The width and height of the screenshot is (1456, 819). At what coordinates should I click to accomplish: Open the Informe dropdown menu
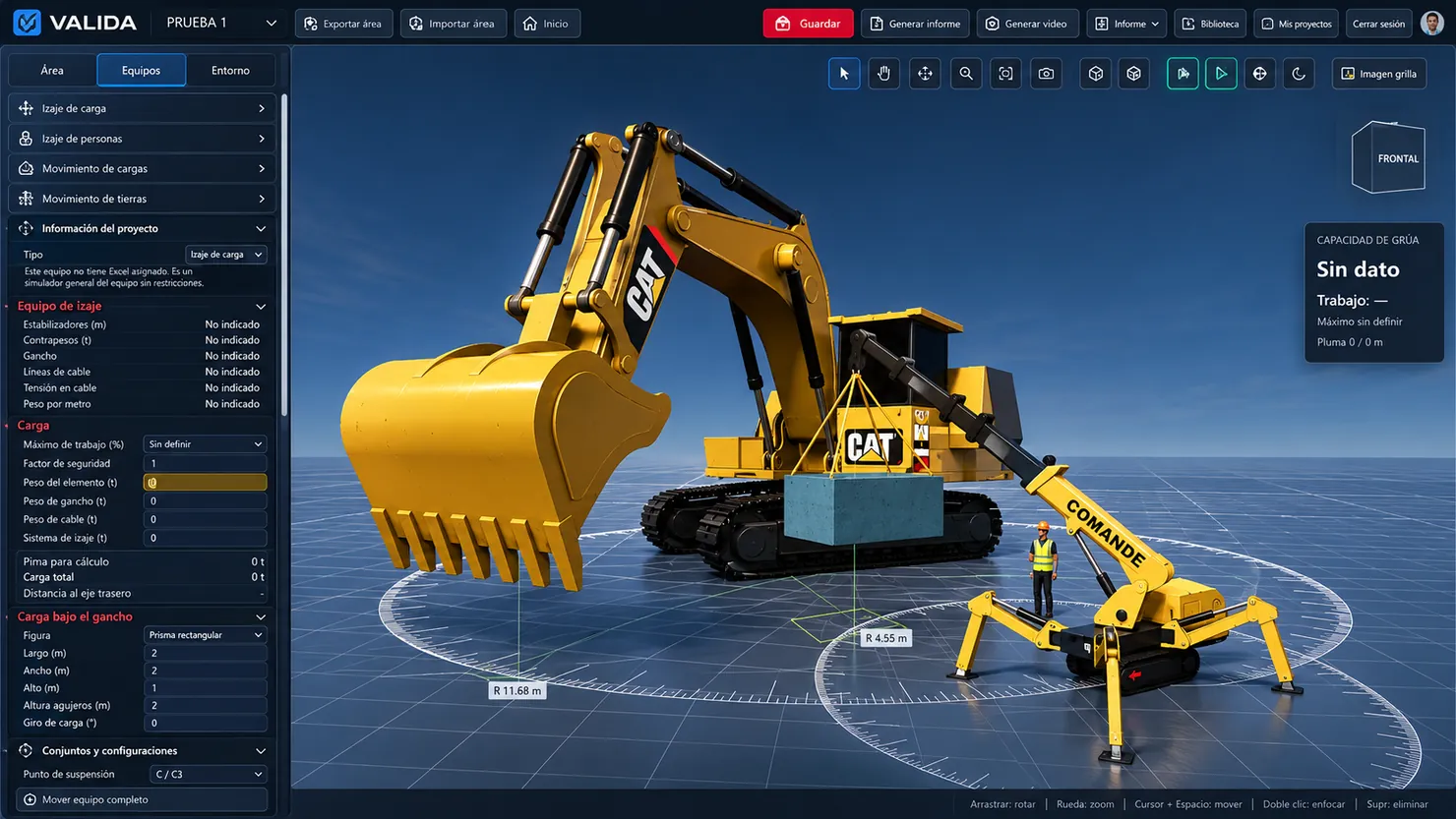pos(1127,24)
